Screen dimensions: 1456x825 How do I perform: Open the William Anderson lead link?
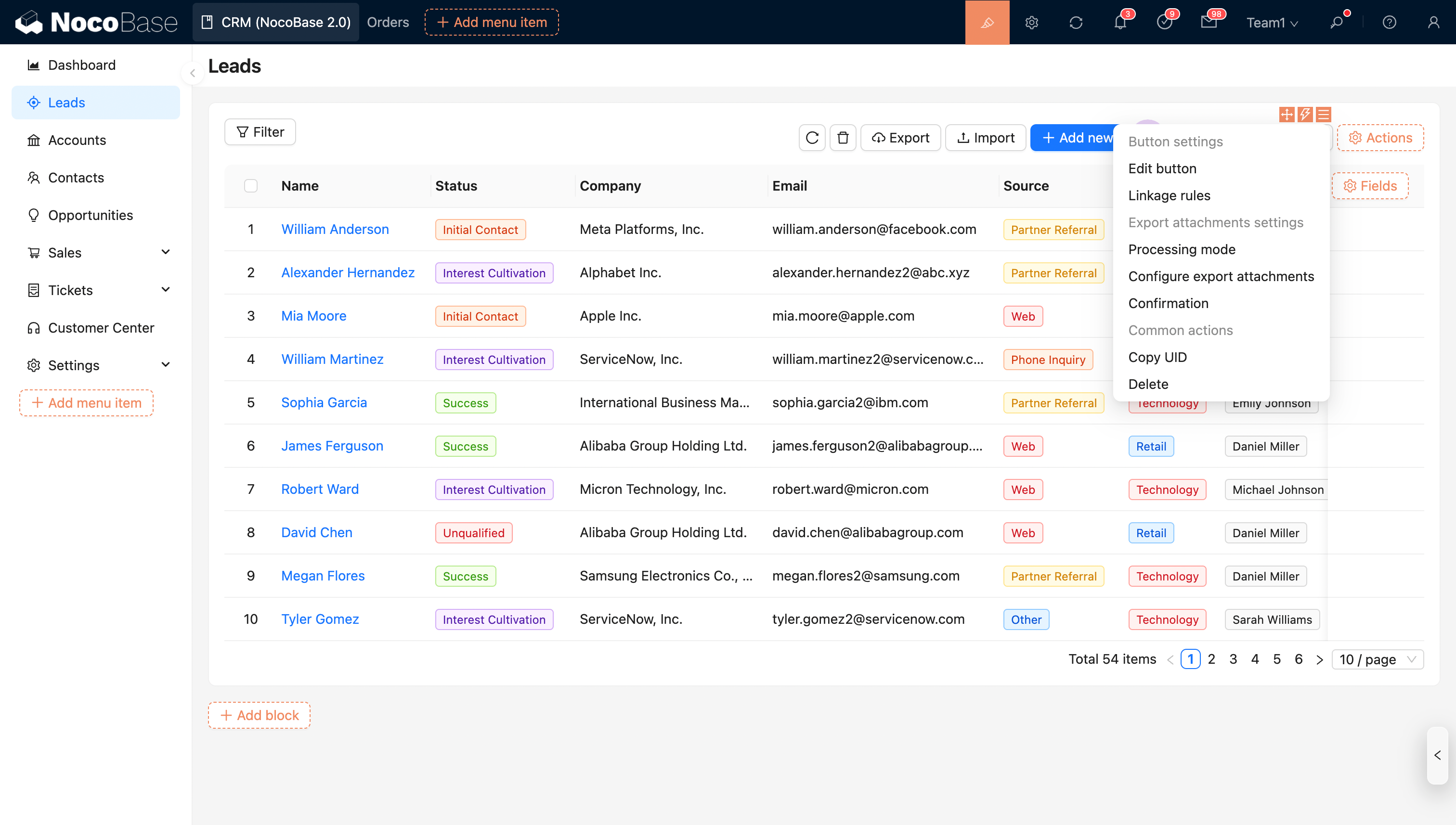[335, 229]
